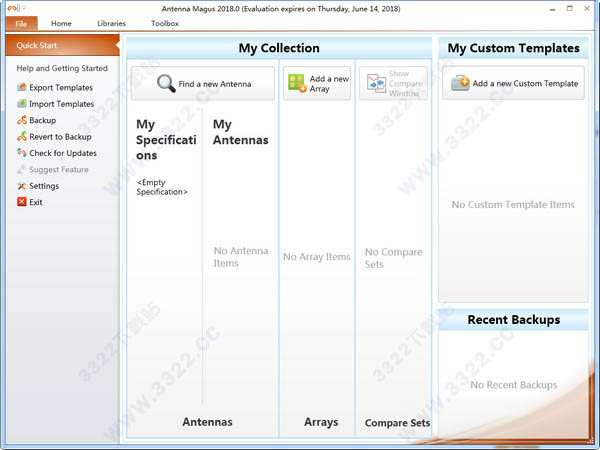Screen dimensions: 600x450
Task: Maximize the Antenna Magus window
Action: [570, 8]
